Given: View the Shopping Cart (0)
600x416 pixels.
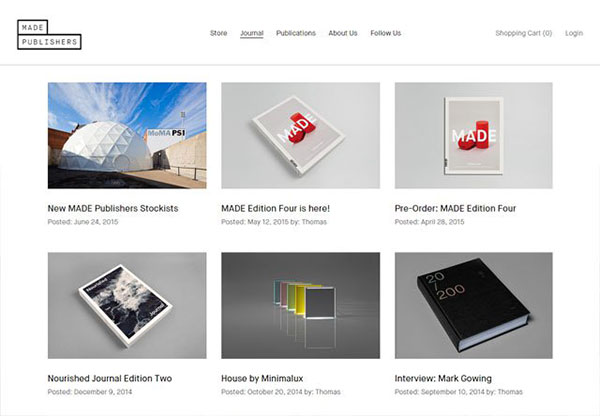Looking at the screenshot, I should point(524,33).
